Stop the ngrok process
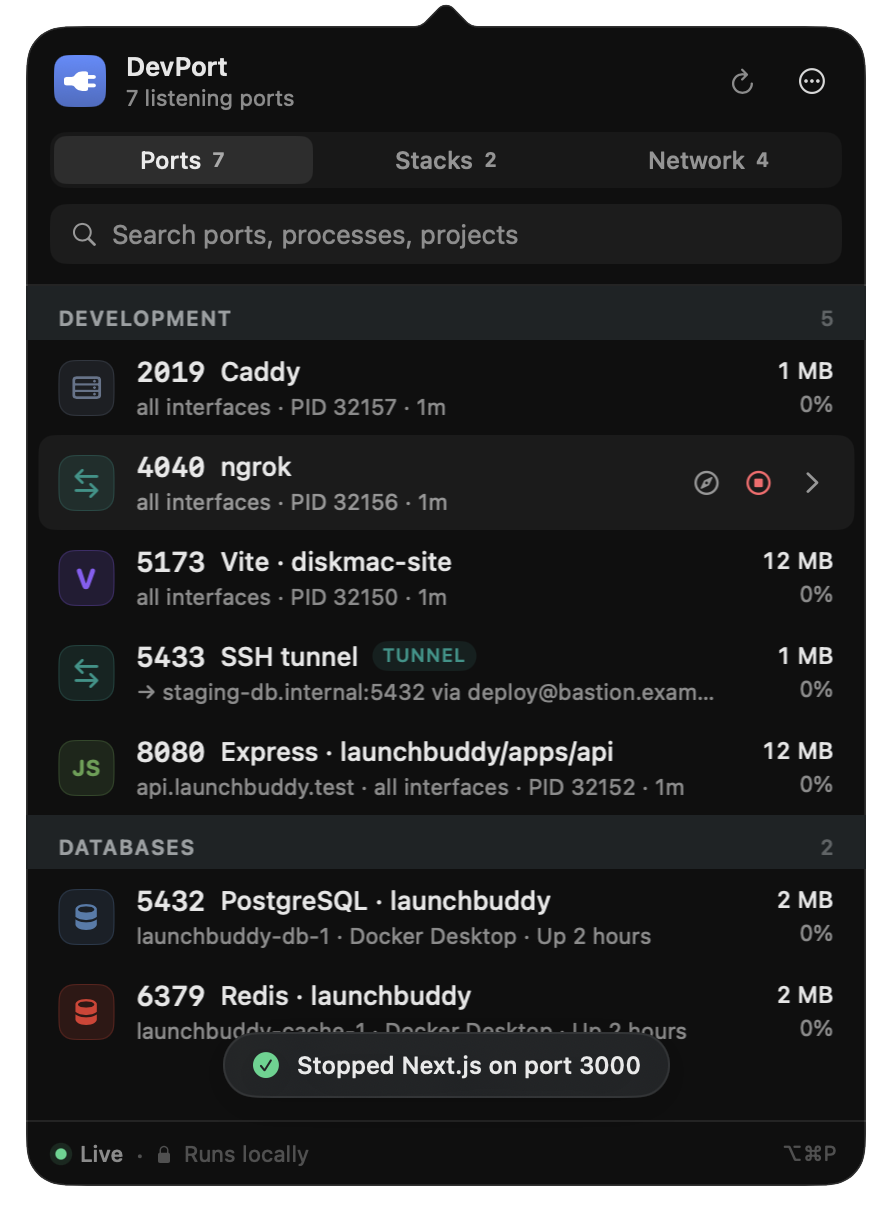Screen dimensions: 892x1212 tap(759, 483)
